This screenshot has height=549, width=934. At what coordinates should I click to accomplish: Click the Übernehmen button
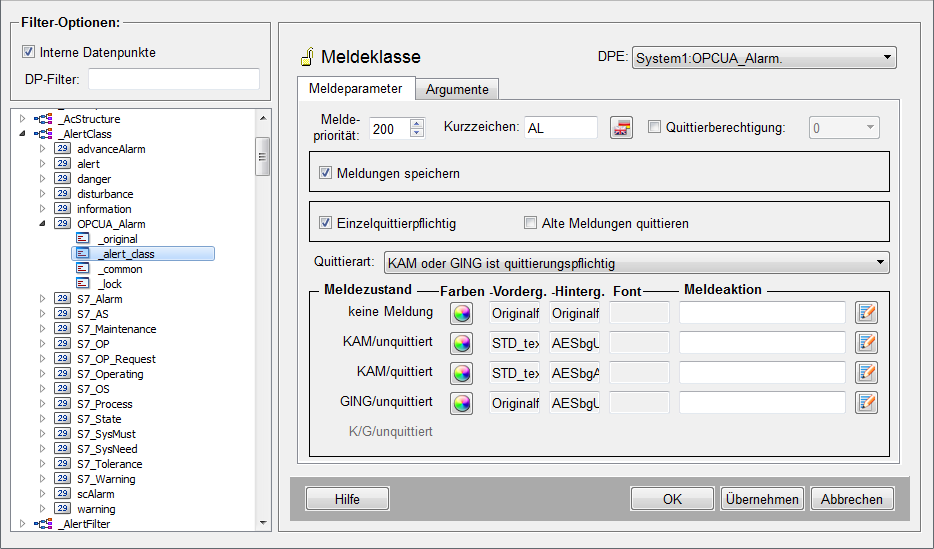762,499
